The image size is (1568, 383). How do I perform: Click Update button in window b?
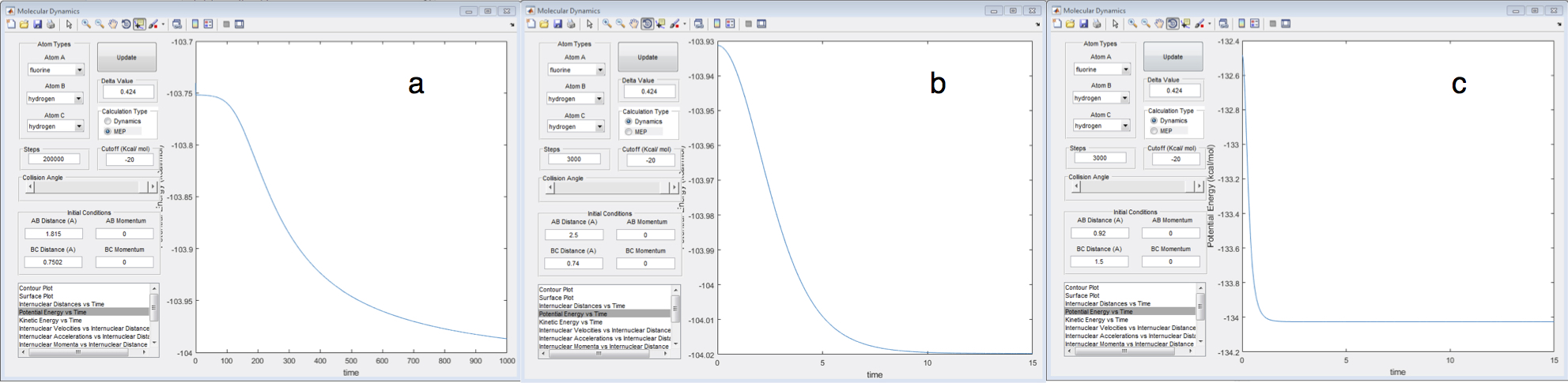[648, 58]
